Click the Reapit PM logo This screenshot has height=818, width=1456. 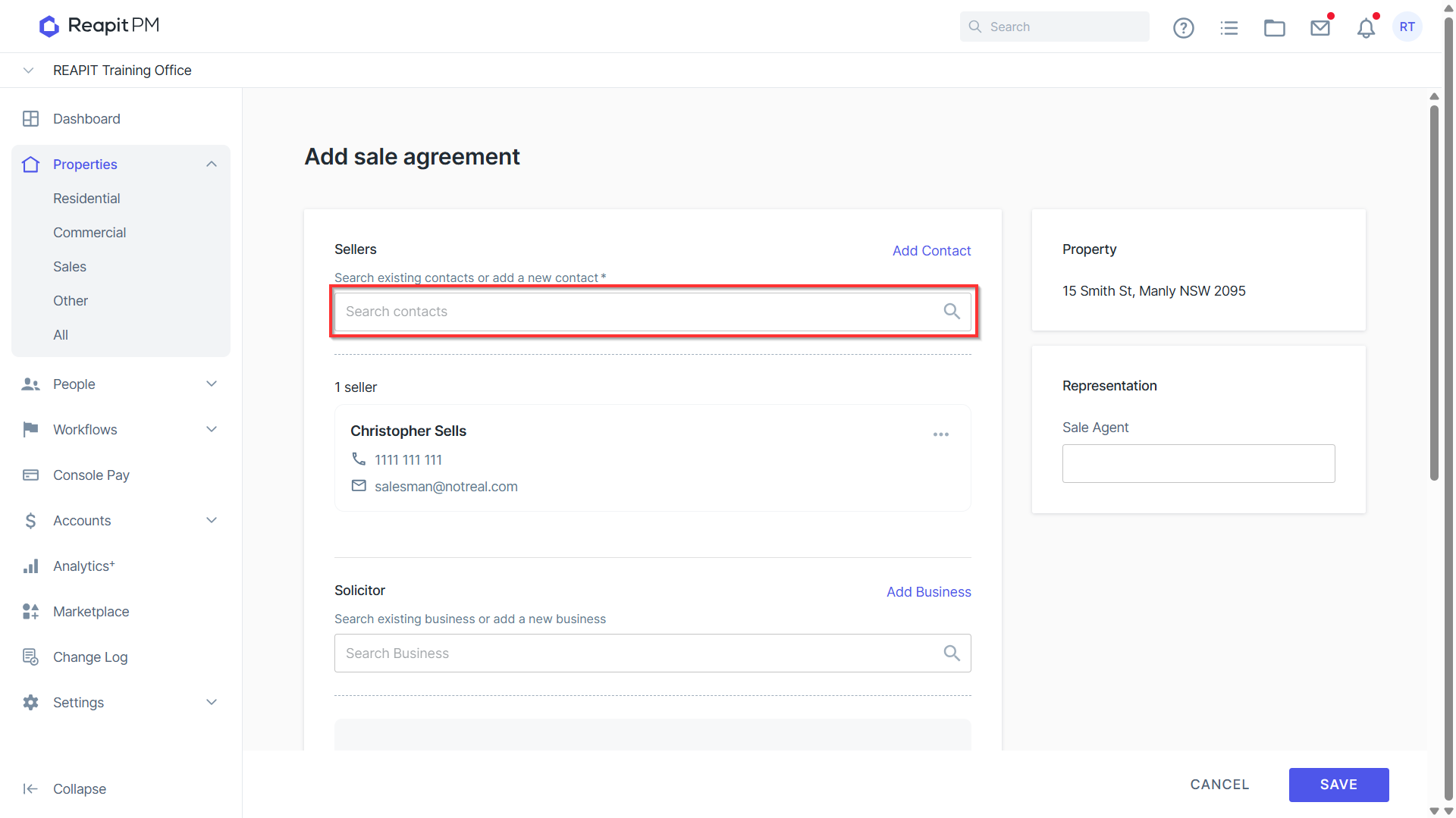[x=99, y=26]
